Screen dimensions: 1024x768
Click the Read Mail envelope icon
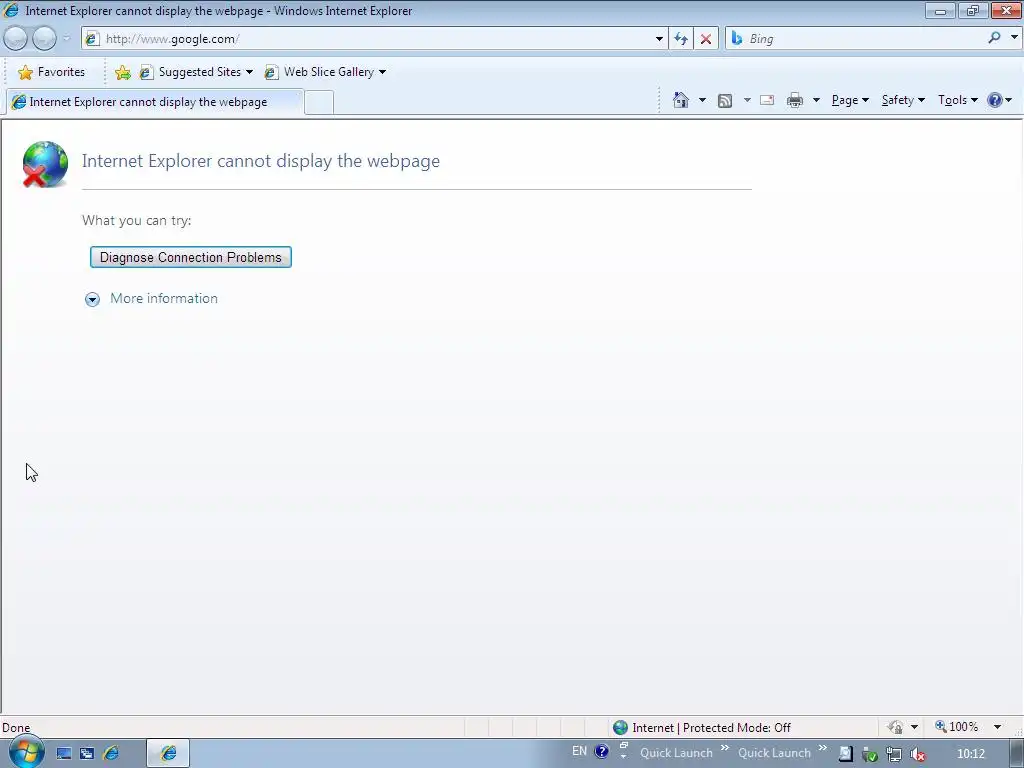tap(767, 100)
